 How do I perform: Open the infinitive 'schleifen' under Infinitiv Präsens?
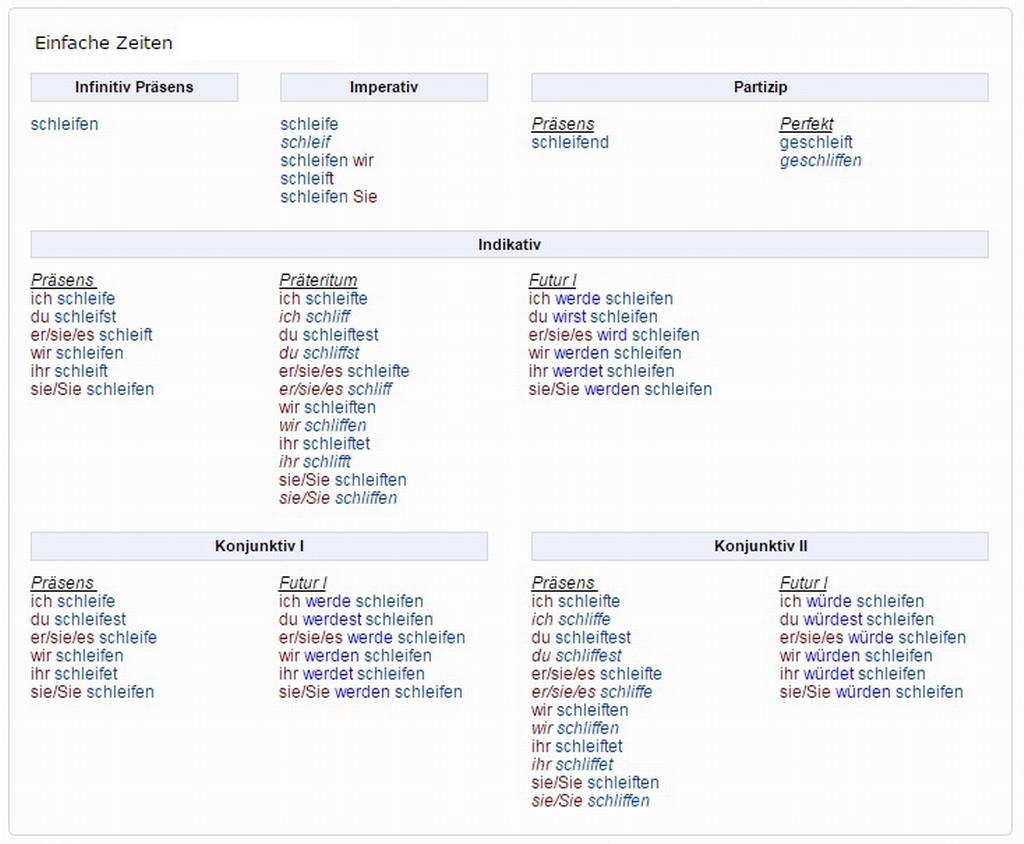pyautogui.click(x=65, y=124)
